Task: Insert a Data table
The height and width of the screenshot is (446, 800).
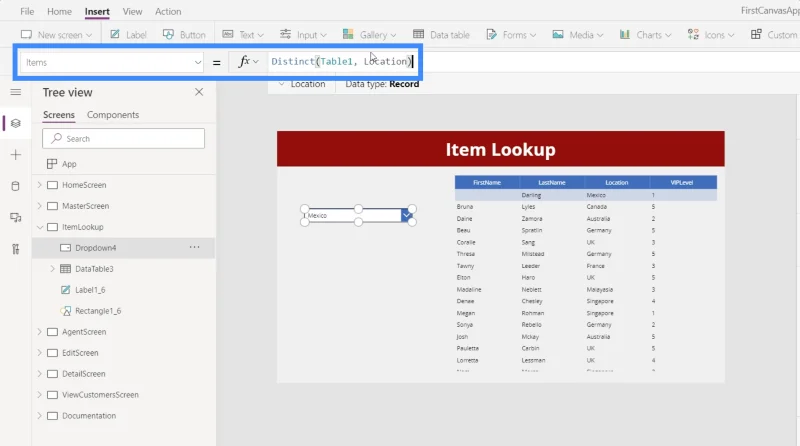Action: coord(441,35)
